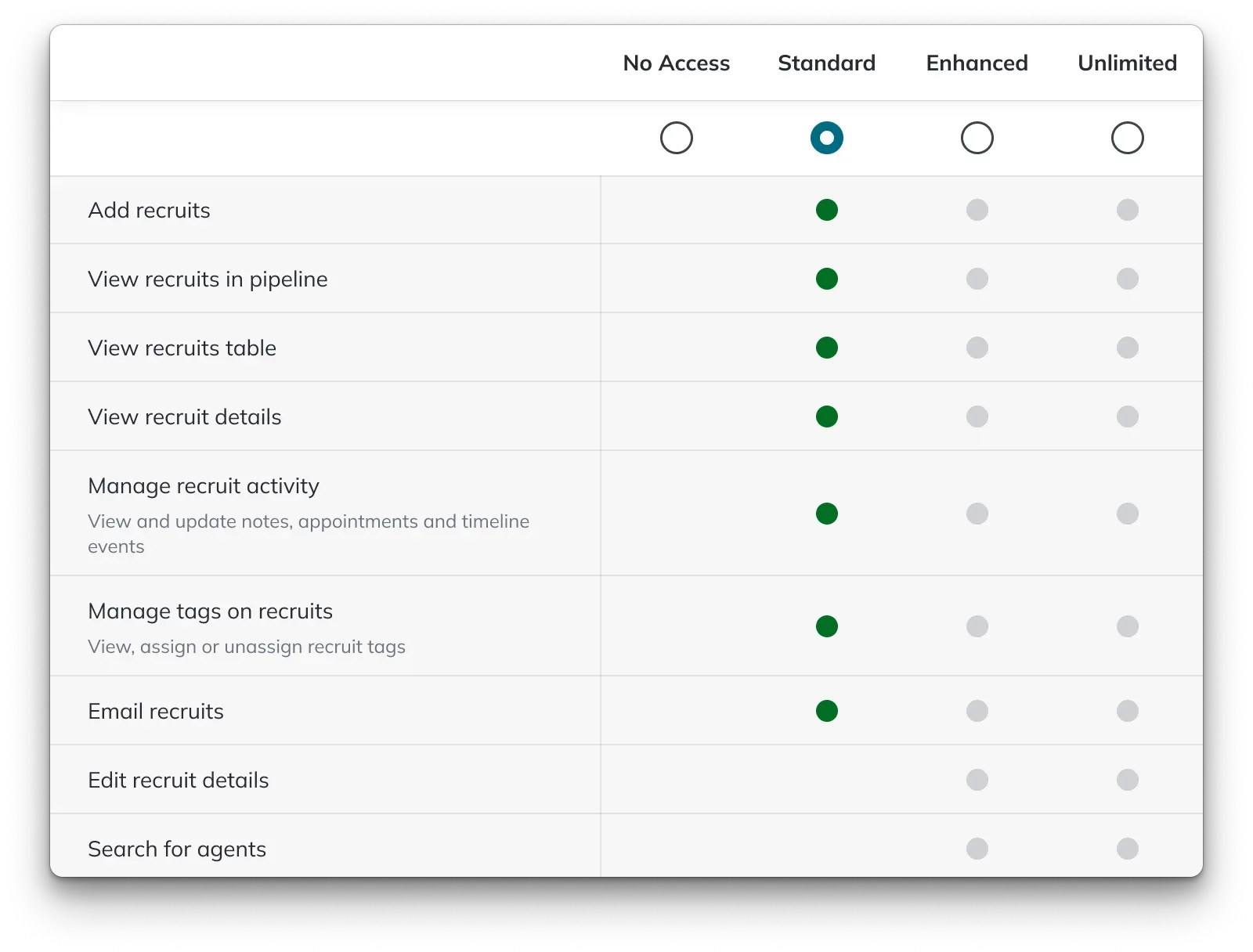This screenshot has width=1253, height=952.
Task: Click gray Enhanced dot for Edit recruit details
Action: (x=977, y=780)
